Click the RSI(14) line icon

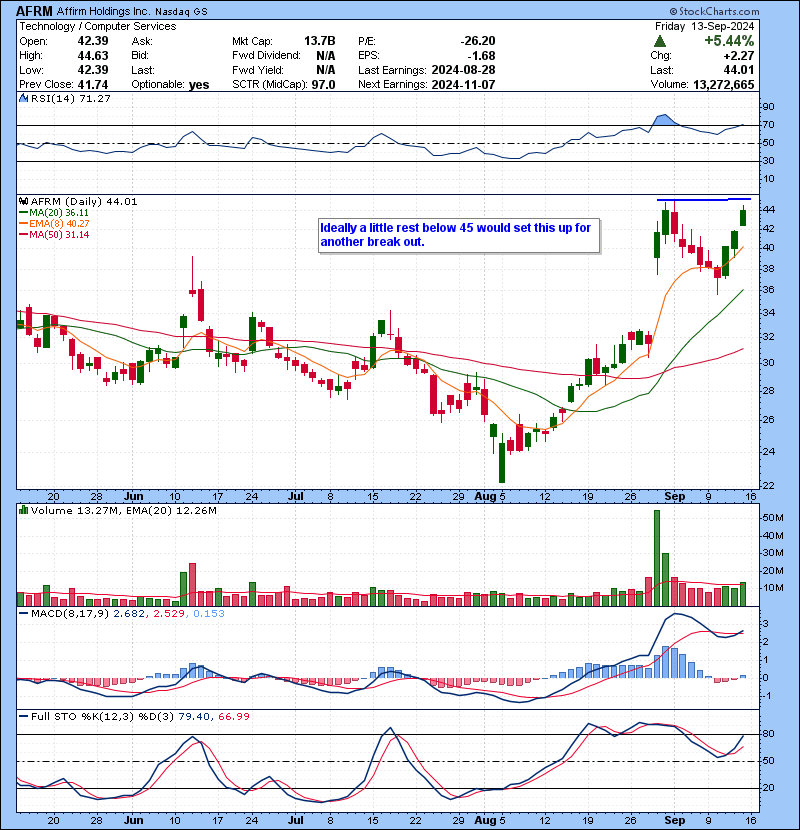pos(23,98)
